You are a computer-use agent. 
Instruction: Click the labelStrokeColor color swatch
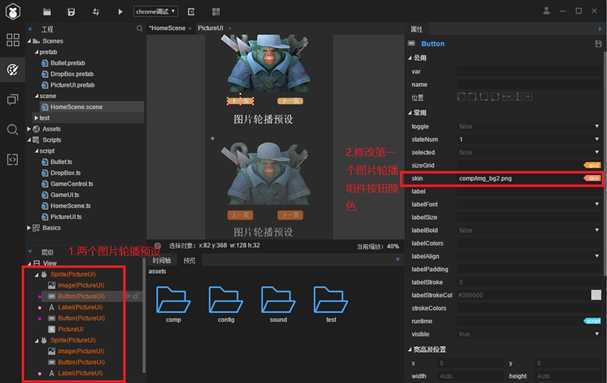[x=596, y=295]
